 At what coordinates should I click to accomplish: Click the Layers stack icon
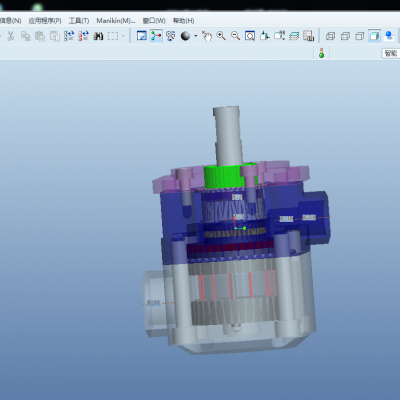(294, 36)
